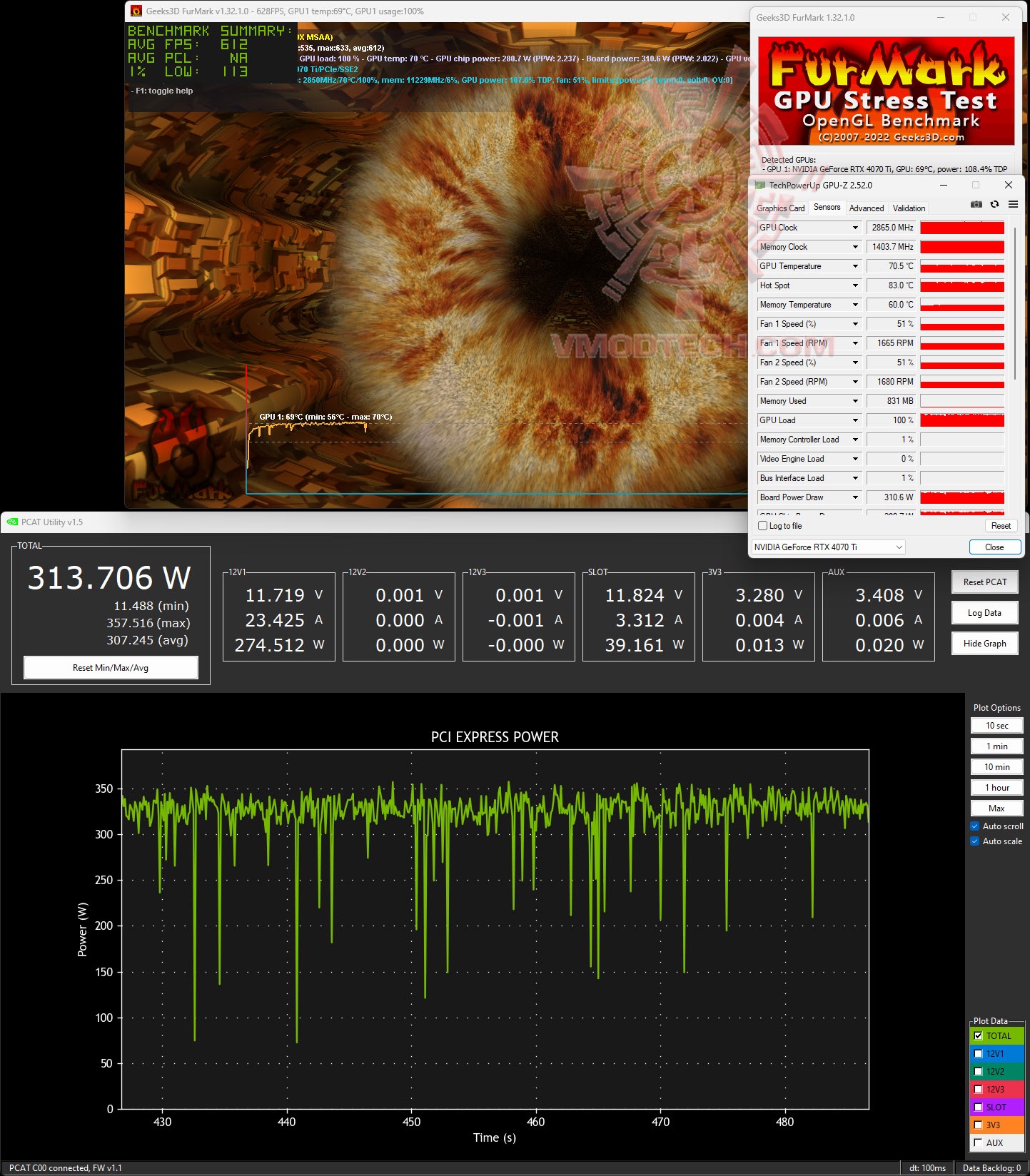The image size is (1030, 1176).
Task: Close the GPU-Z window with the X
Action: pyautogui.click(x=1009, y=185)
